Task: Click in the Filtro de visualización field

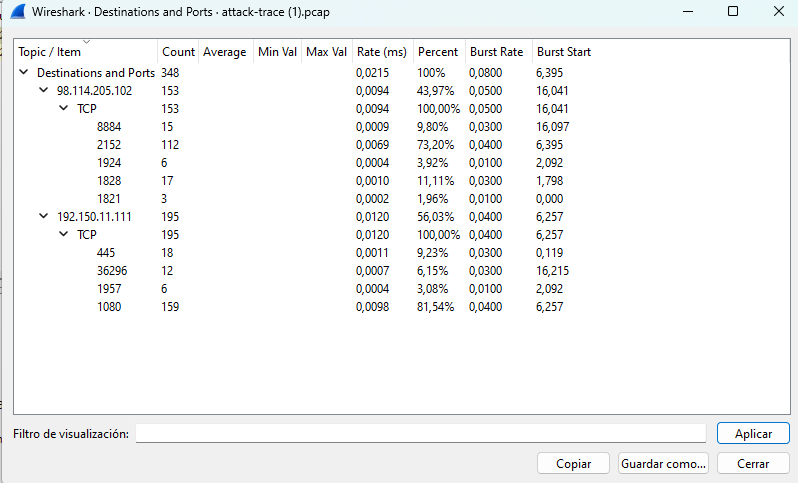Action: [x=420, y=433]
